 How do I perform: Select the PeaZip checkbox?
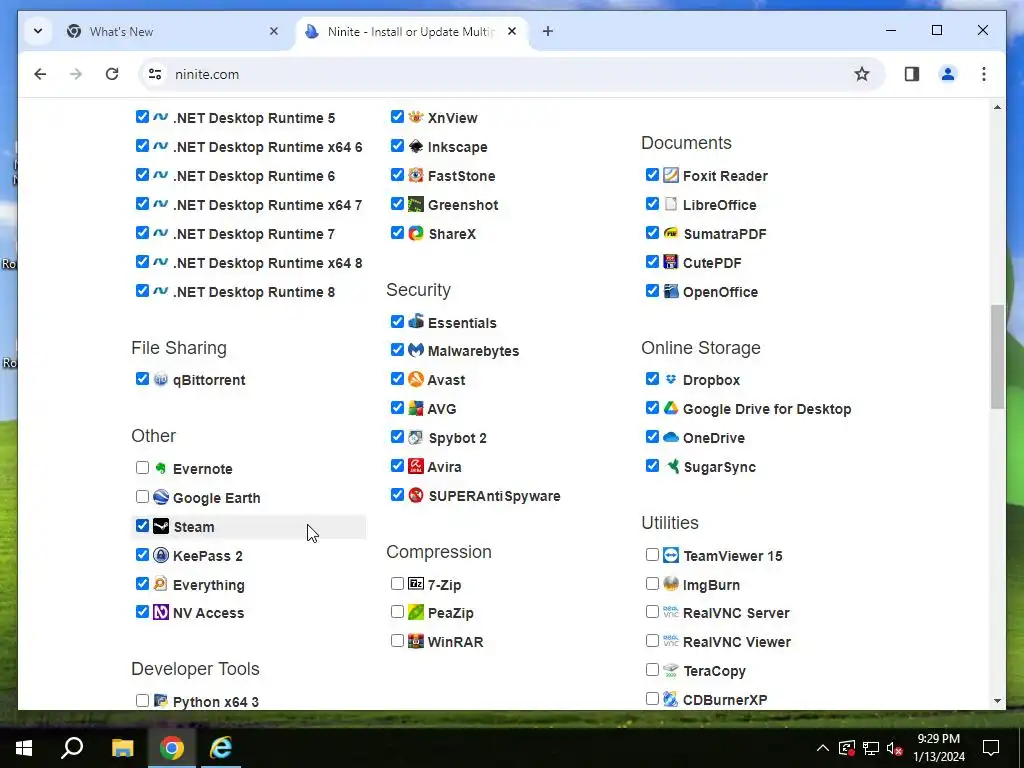click(397, 612)
